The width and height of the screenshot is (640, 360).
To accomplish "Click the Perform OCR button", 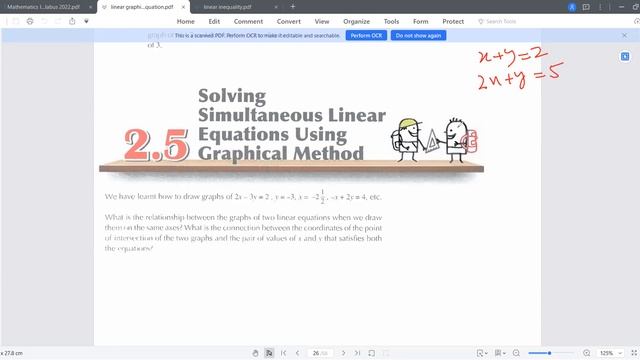I will click(x=366, y=36).
